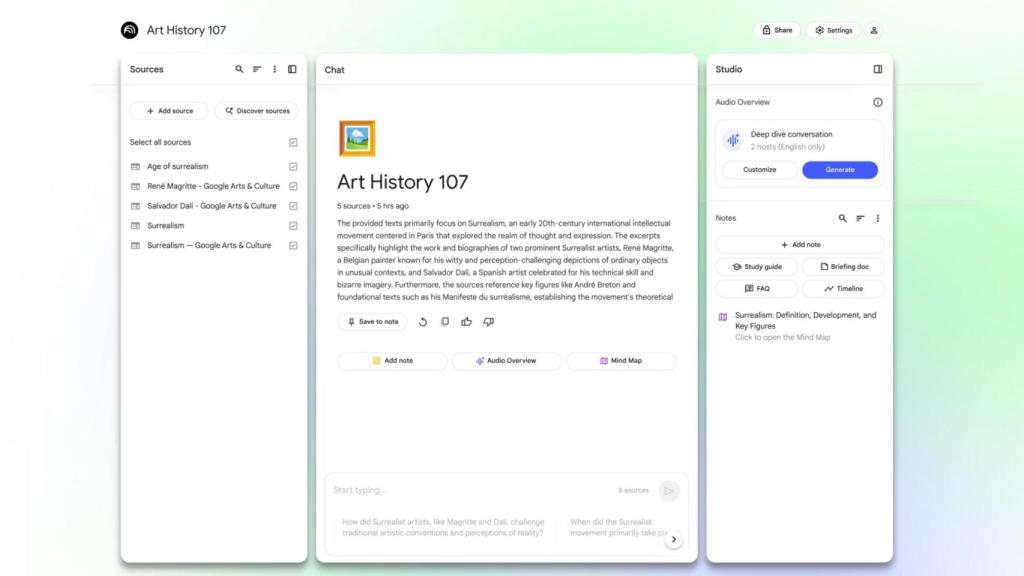Image resolution: width=1024 pixels, height=576 pixels.
Task: Open Sources panel more options menu
Action: [275, 69]
